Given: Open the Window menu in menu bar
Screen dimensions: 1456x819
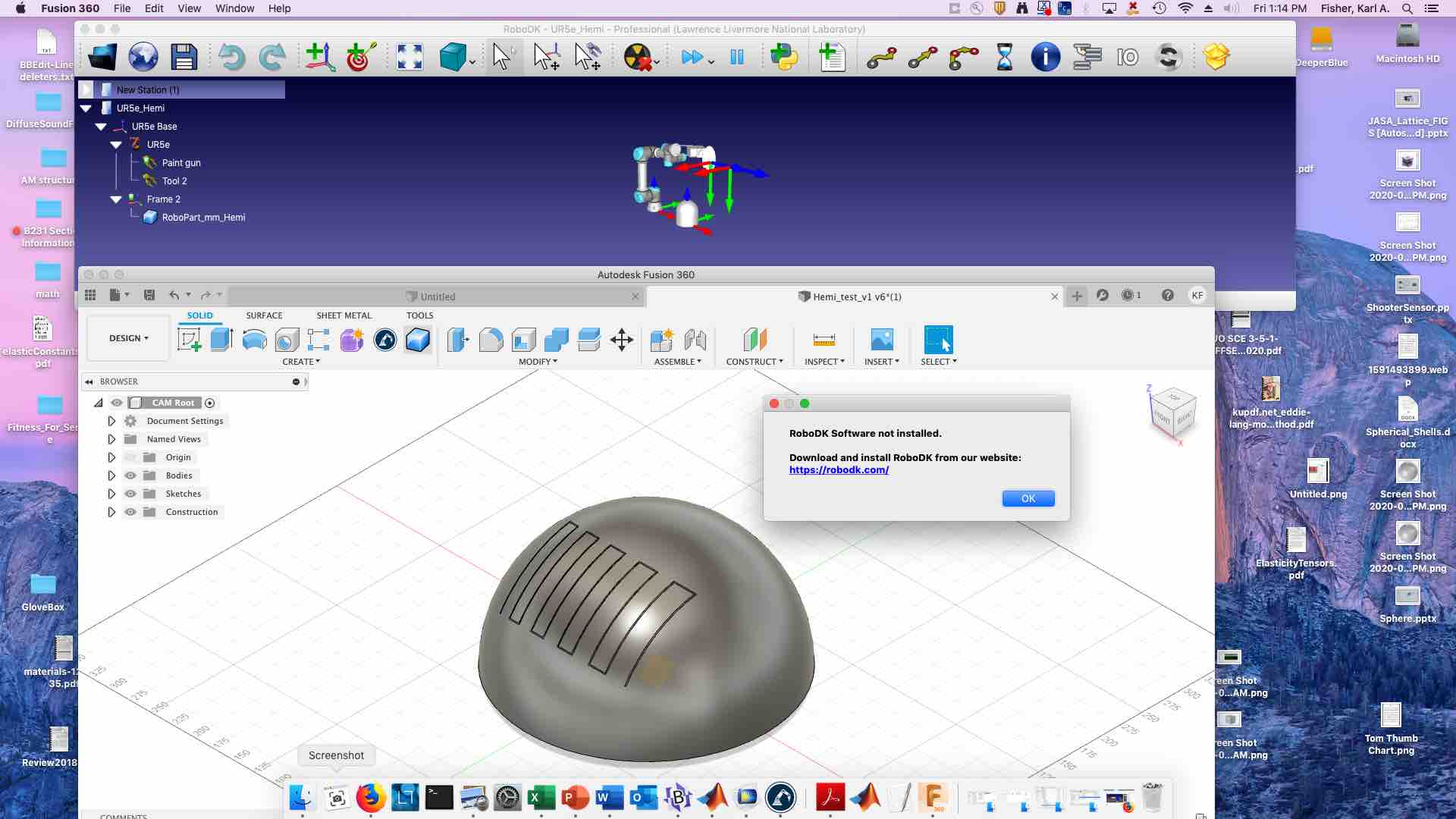Looking at the screenshot, I should [x=234, y=8].
